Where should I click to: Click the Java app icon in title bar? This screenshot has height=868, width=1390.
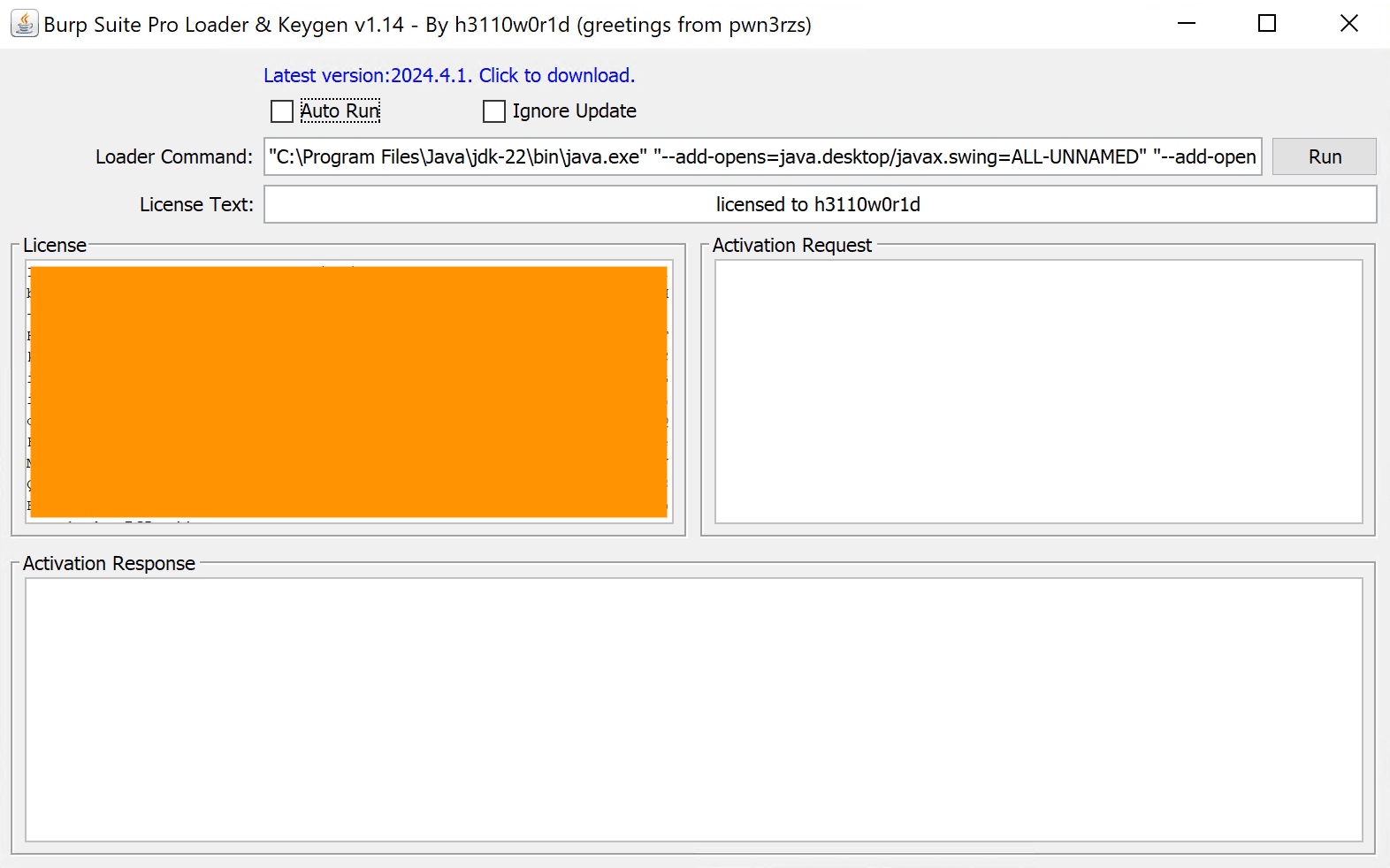pyautogui.click(x=25, y=24)
